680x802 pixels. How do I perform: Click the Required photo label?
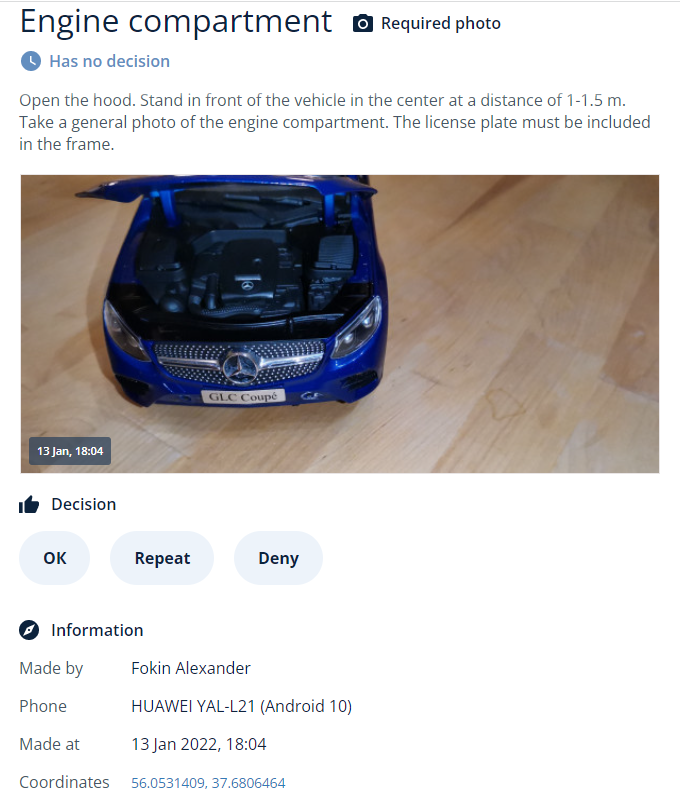pos(441,24)
